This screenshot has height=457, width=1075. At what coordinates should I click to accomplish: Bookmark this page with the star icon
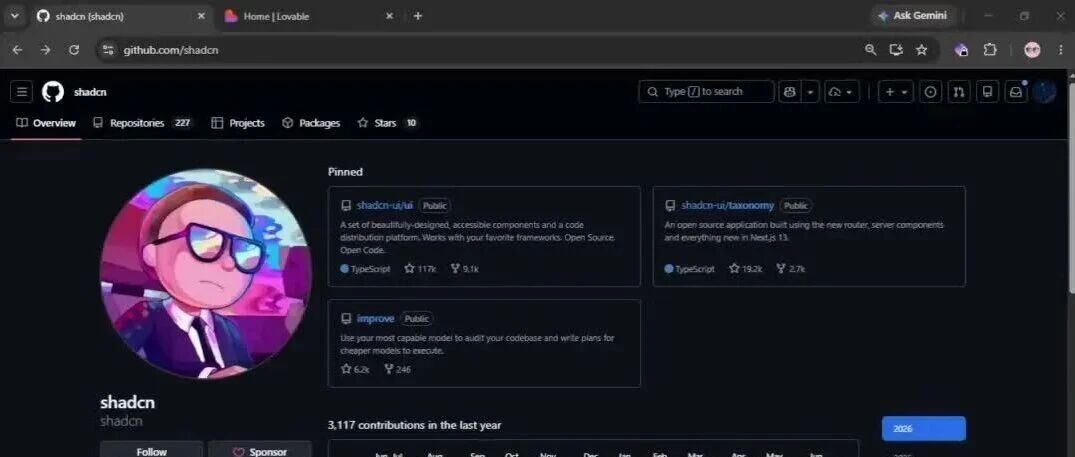tap(921, 50)
